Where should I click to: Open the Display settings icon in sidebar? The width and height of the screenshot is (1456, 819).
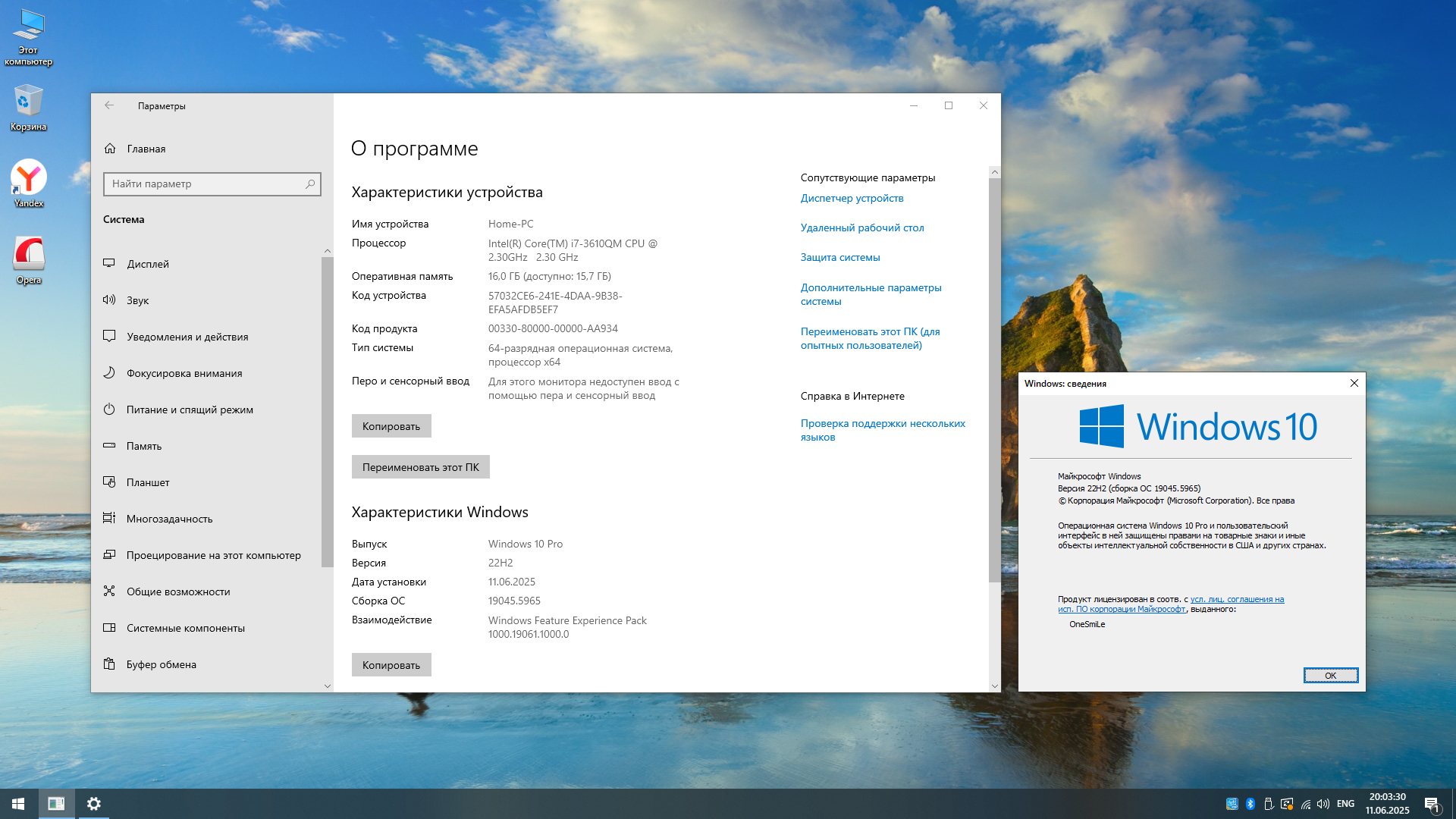tap(109, 264)
